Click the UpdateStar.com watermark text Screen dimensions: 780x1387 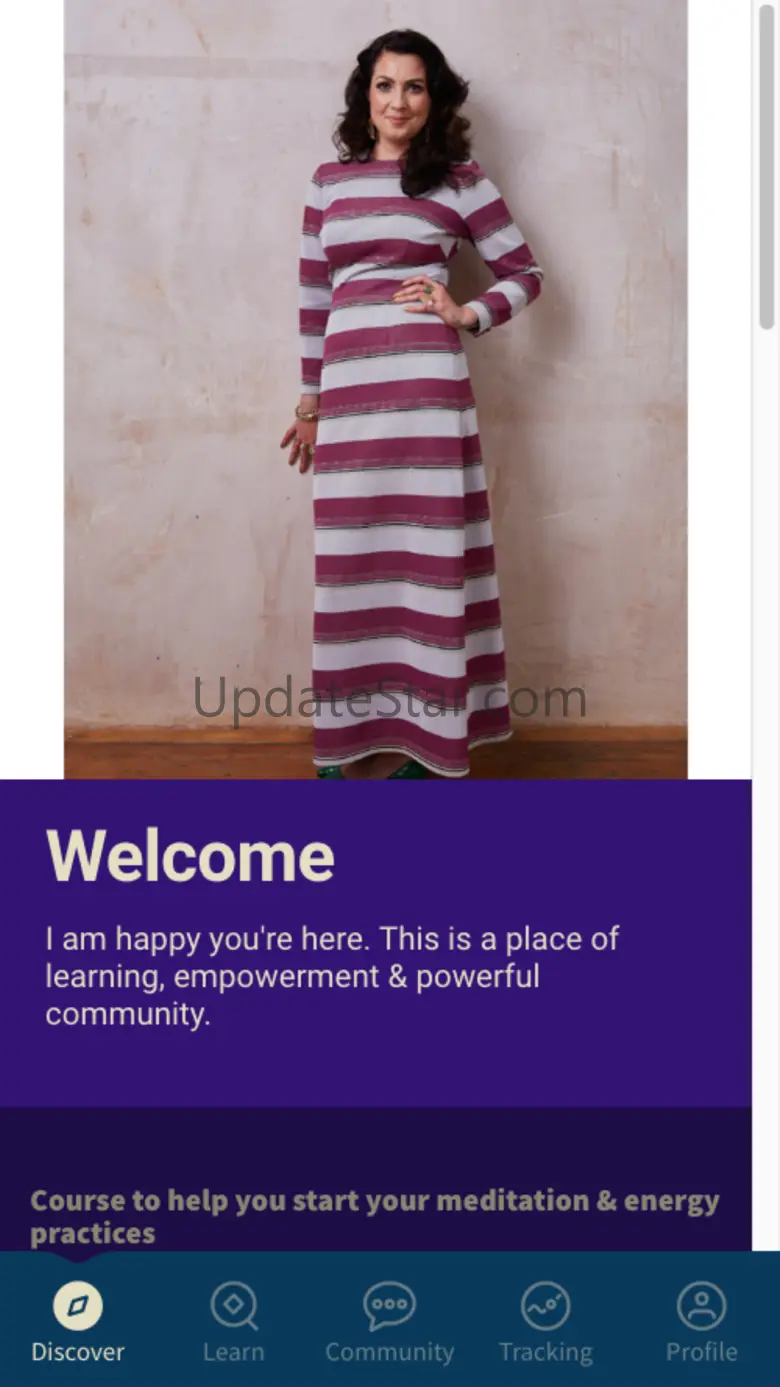tap(389, 699)
